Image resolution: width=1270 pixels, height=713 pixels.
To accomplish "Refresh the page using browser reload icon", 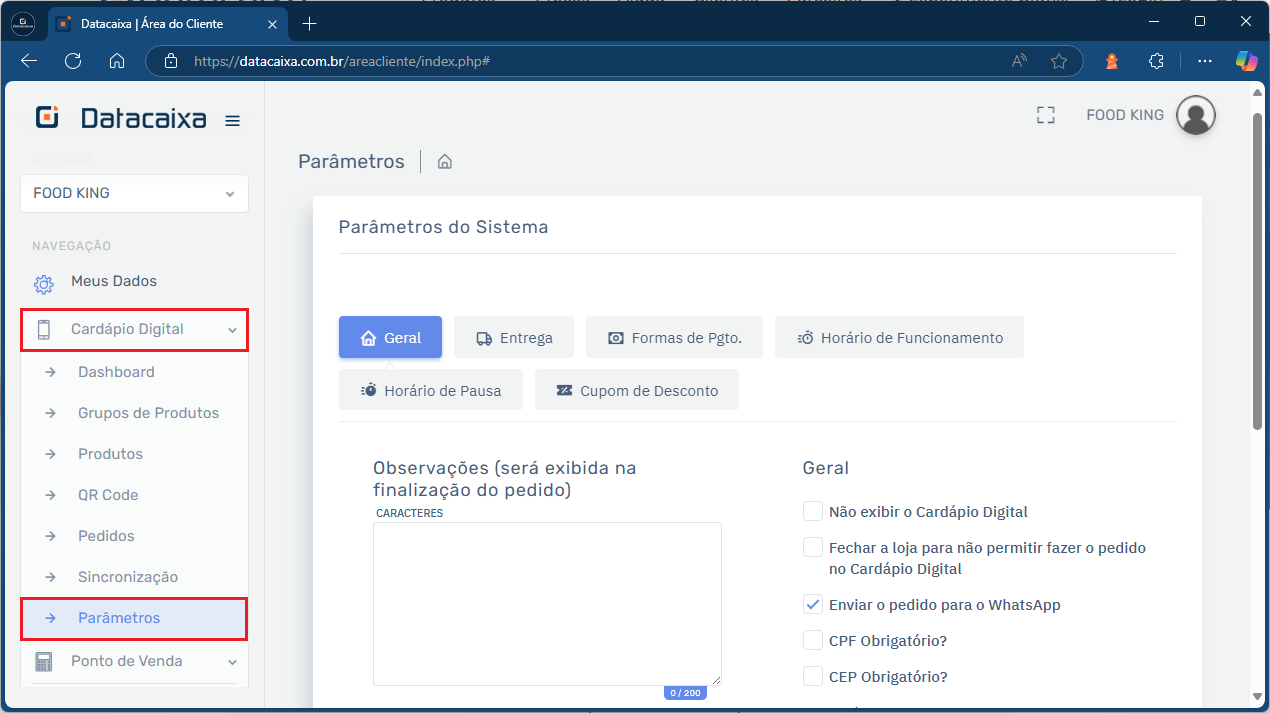I will (73, 61).
